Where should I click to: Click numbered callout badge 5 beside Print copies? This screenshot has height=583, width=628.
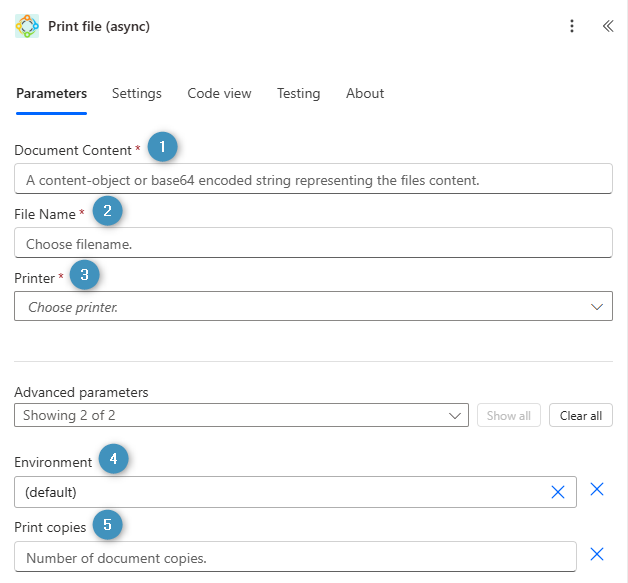[x=108, y=524]
